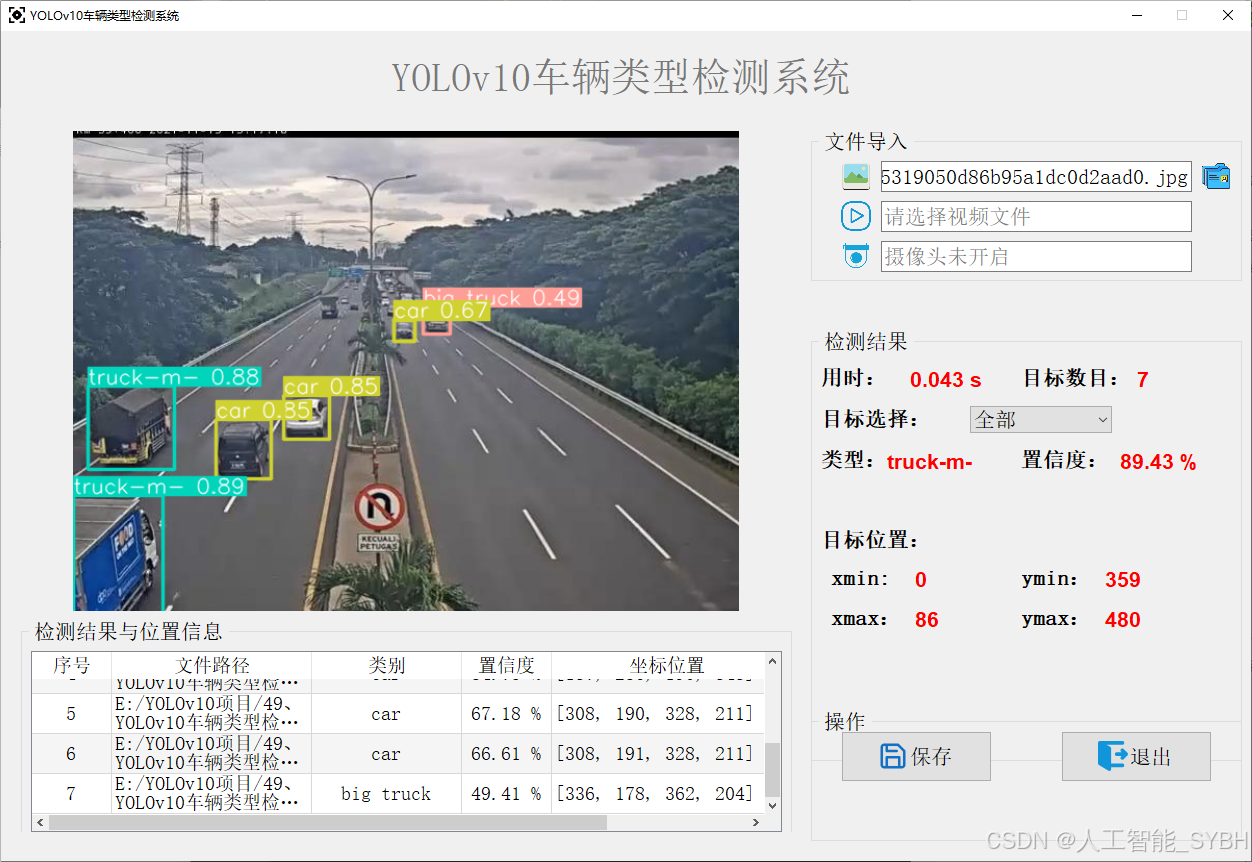Click table horizontal scrollbar left arrow
This screenshot has height=862, width=1252.
pyautogui.click(x=40, y=822)
